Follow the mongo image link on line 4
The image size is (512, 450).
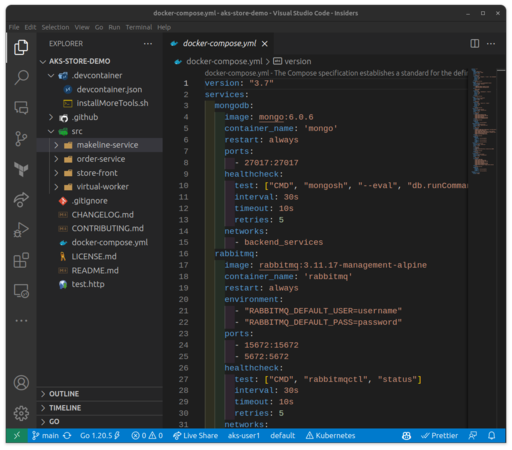(271, 117)
